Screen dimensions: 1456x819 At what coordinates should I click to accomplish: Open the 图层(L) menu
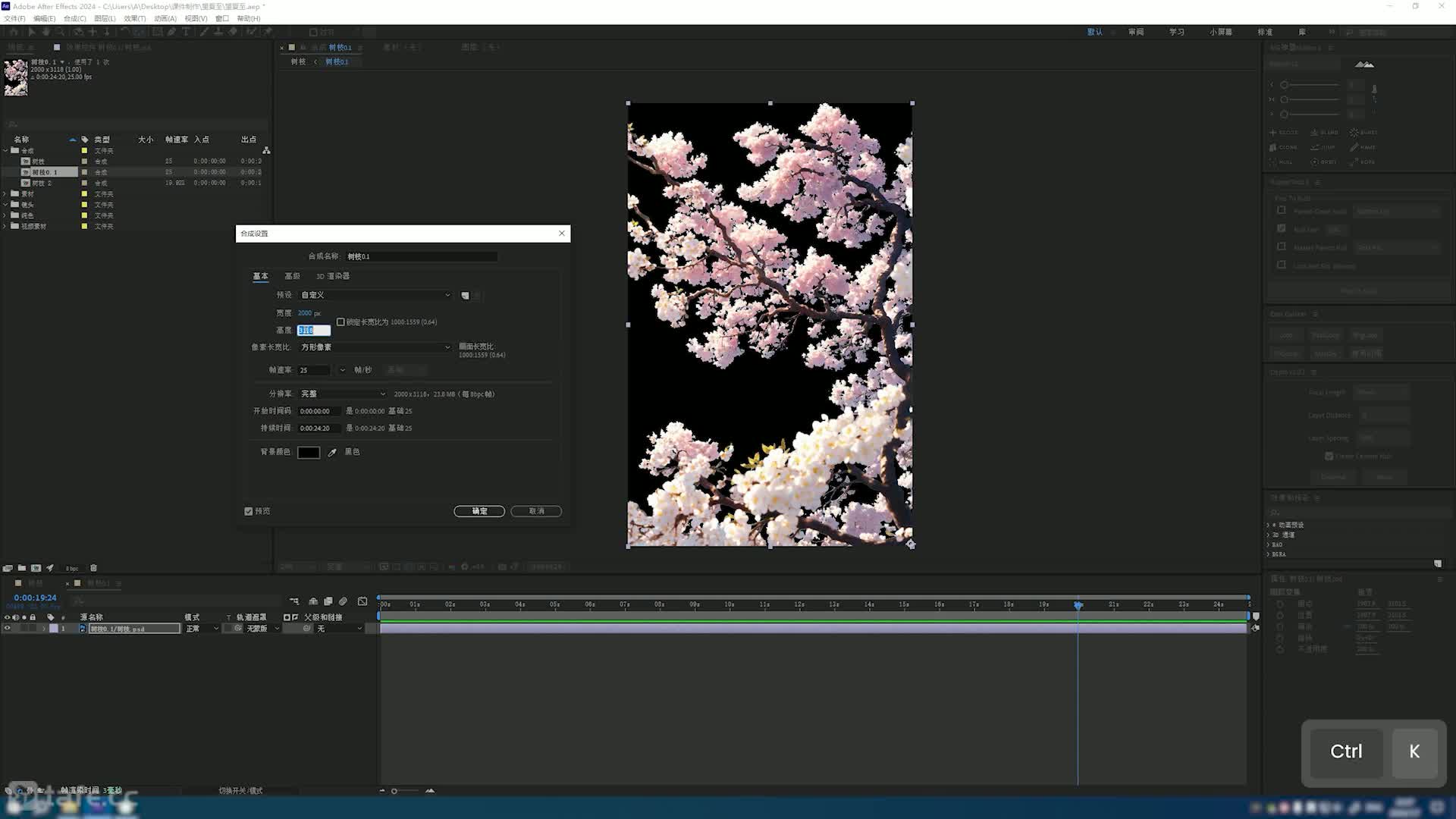pyautogui.click(x=105, y=18)
